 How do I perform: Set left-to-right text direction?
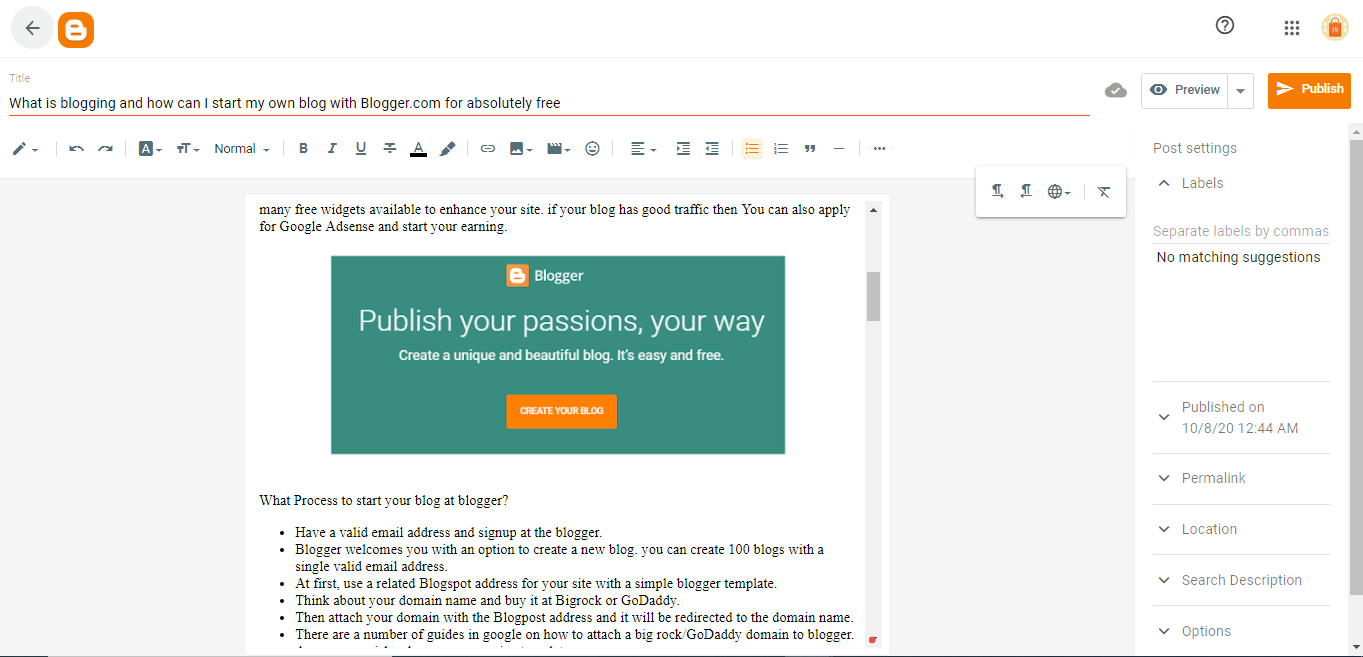[x=997, y=191]
